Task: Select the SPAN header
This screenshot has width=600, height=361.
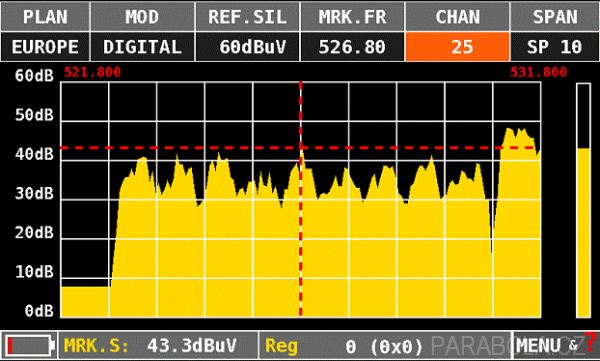Action: click(555, 17)
